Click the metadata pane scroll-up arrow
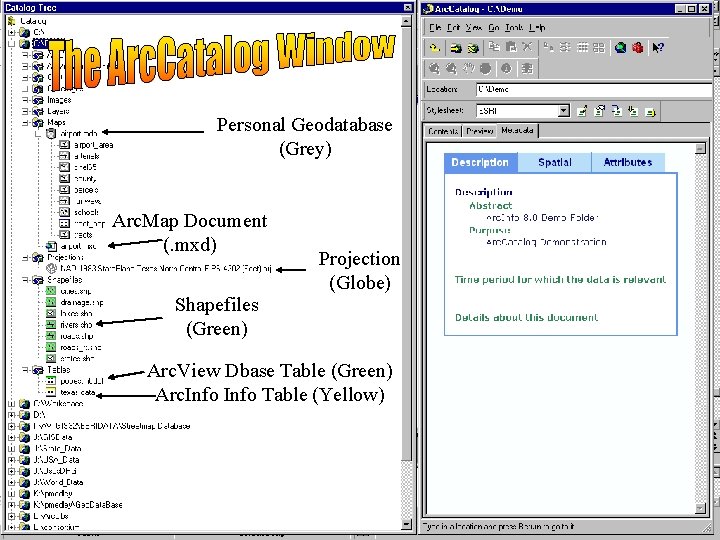This screenshot has width=720, height=540. (x=700, y=148)
